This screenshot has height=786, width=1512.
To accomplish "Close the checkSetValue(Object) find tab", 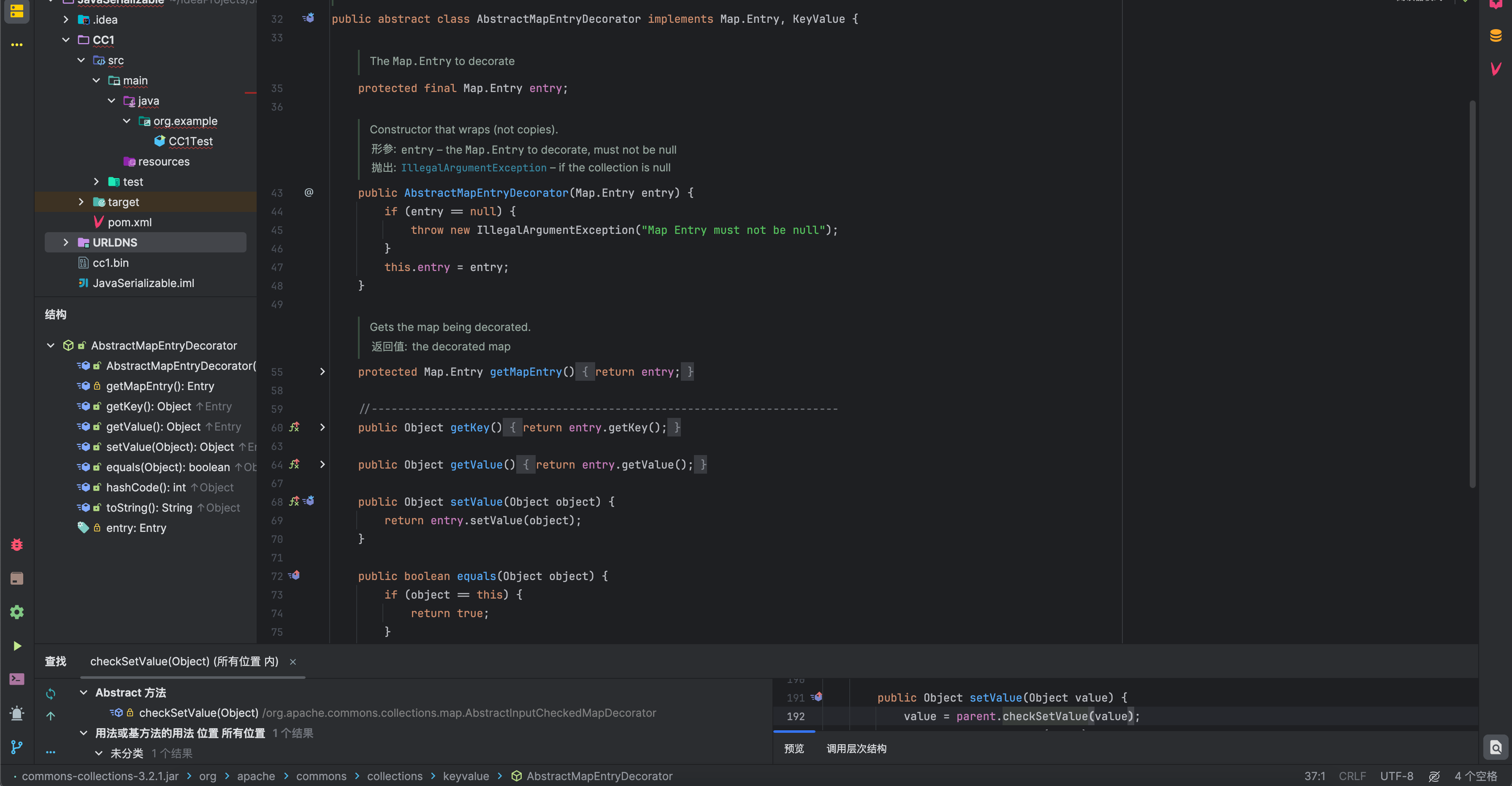I will point(292,661).
